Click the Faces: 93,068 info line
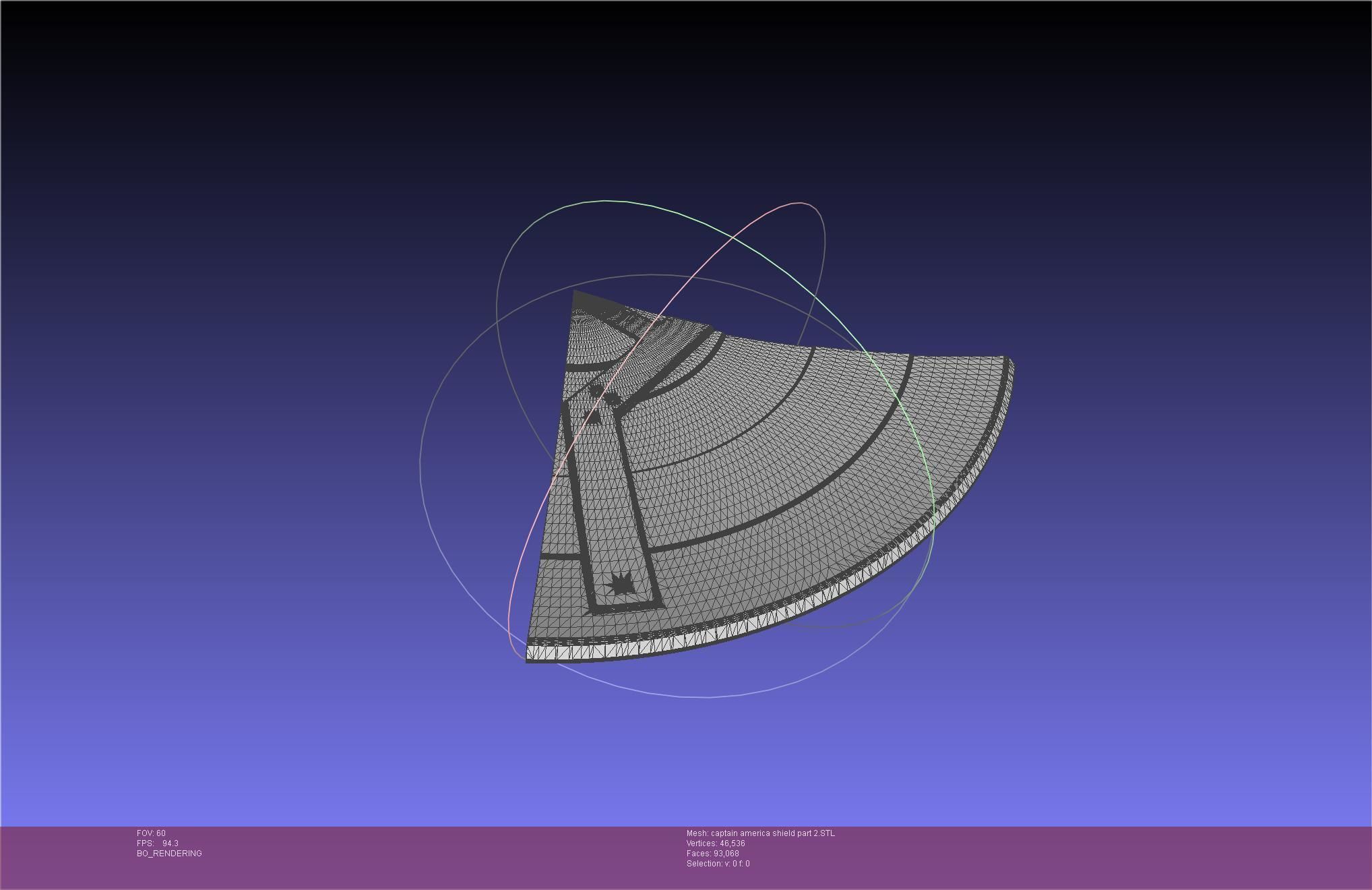Screen dimensions: 1372x890 tap(712, 854)
